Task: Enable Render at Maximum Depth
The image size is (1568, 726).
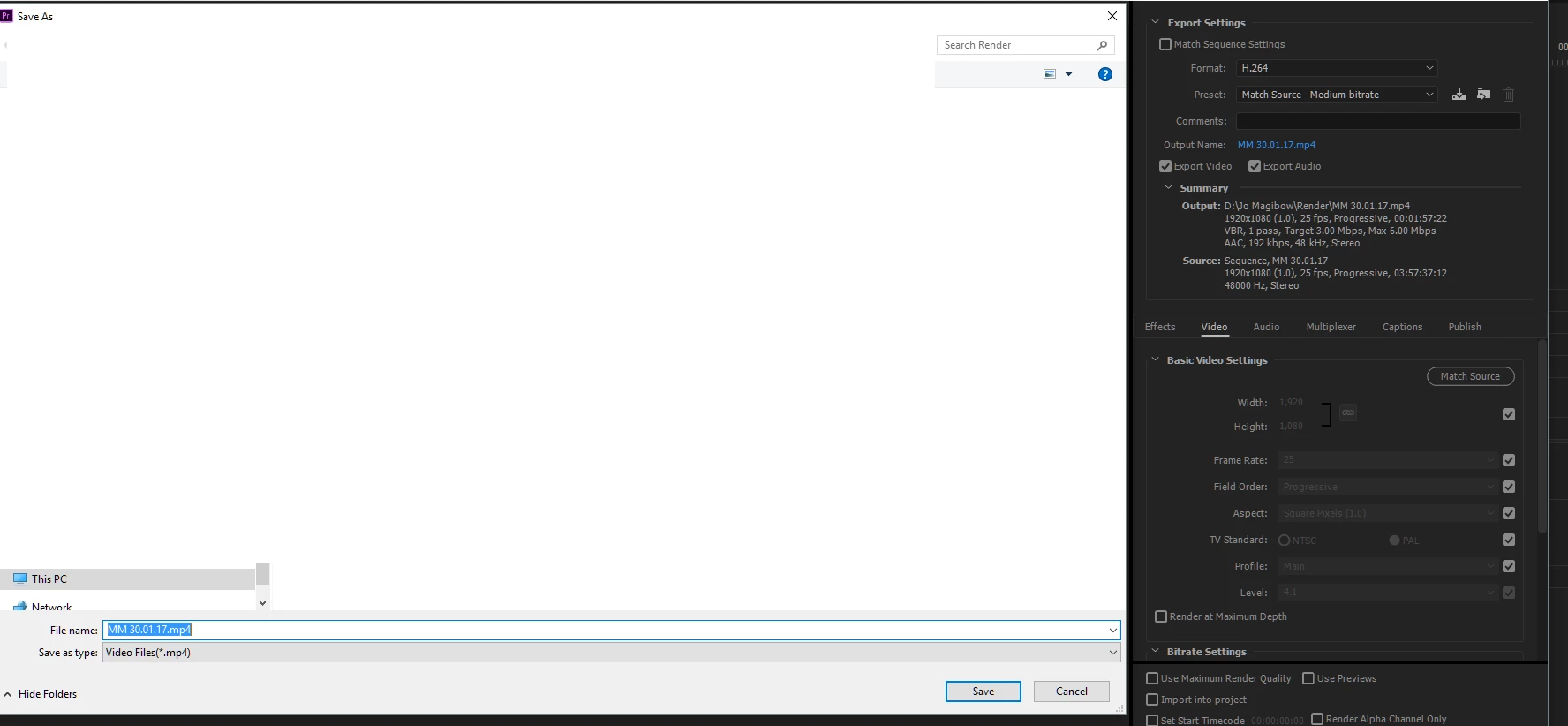Action: pos(1161,616)
